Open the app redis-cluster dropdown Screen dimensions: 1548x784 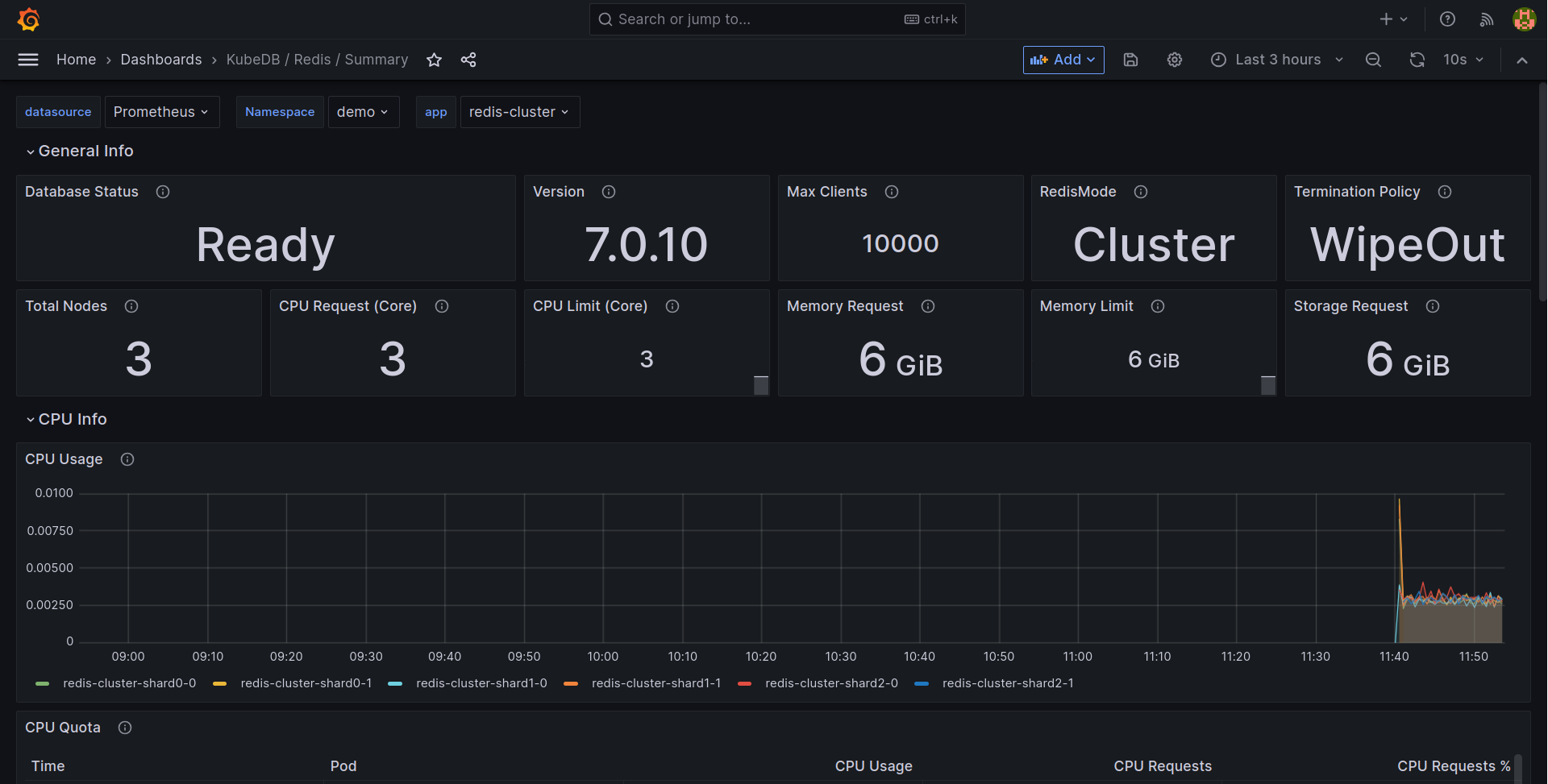click(519, 111)
